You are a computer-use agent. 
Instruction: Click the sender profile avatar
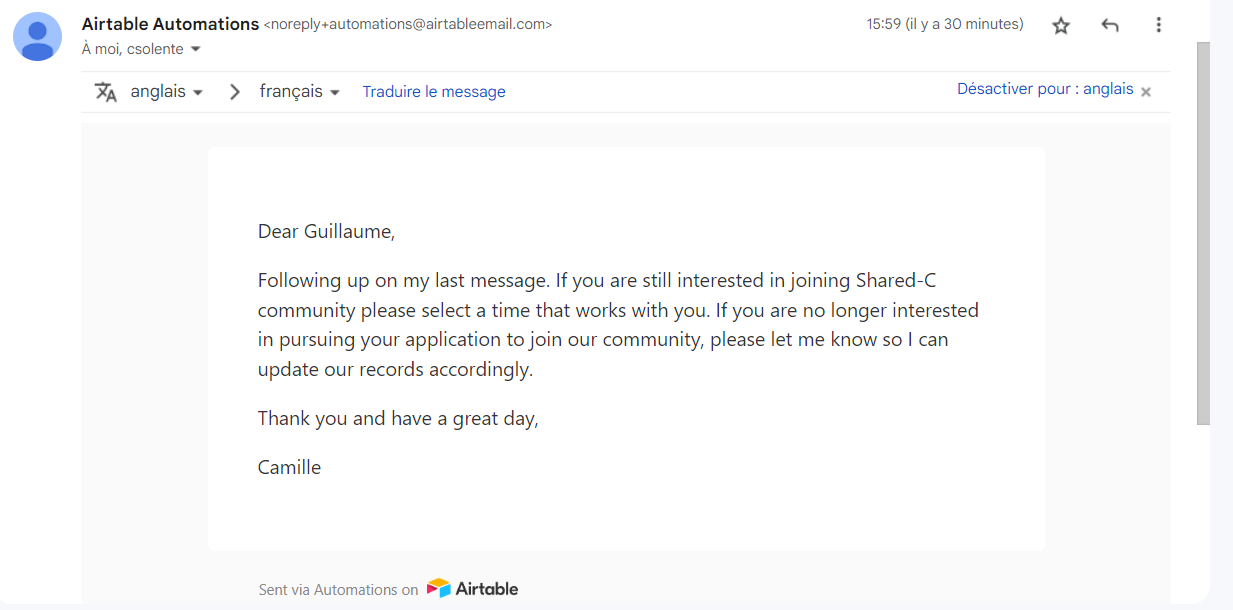point(38,37)
